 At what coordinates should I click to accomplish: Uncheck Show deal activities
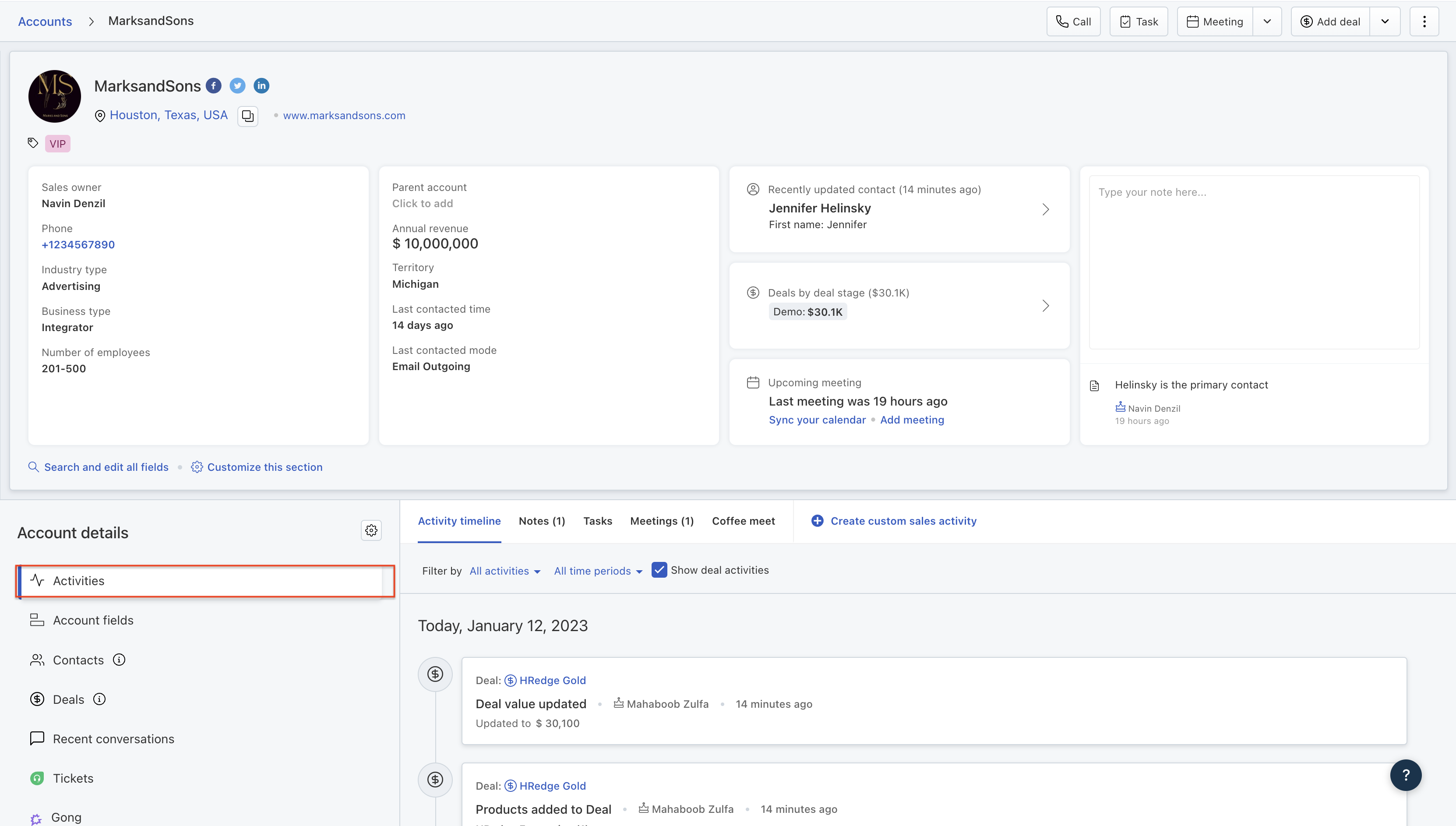pos(659,570)
